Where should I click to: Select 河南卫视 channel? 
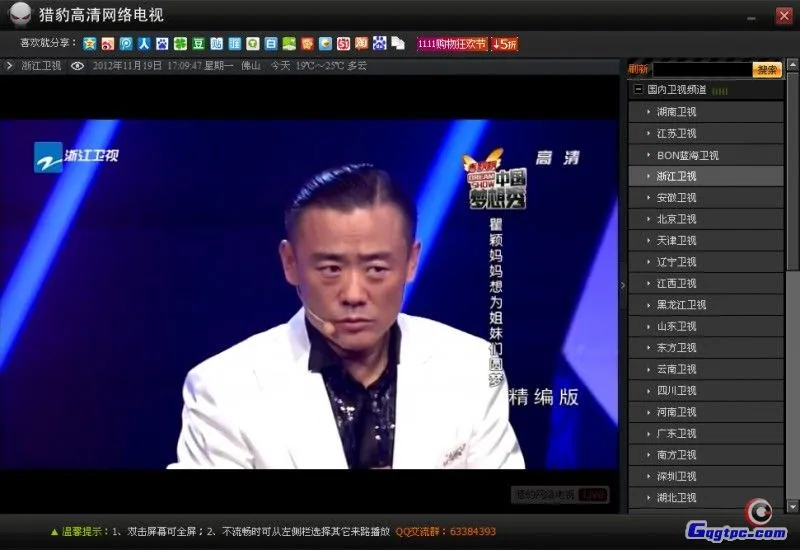point(706,412)
